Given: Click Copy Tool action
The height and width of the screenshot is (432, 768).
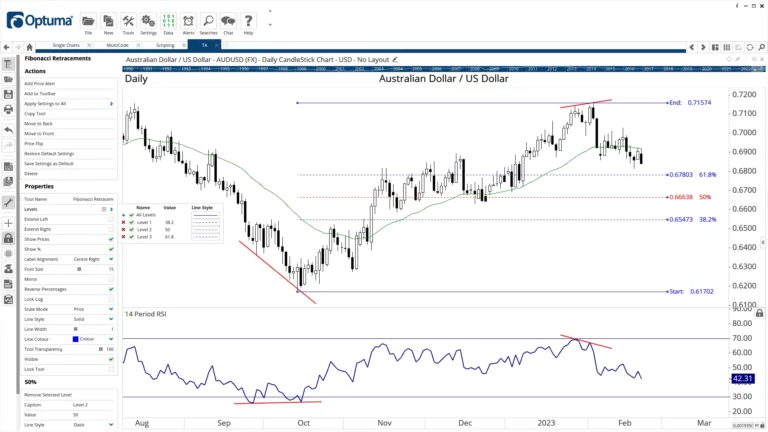Looking at the screenshot, I should pyautogui.click(x=35, y=114).
